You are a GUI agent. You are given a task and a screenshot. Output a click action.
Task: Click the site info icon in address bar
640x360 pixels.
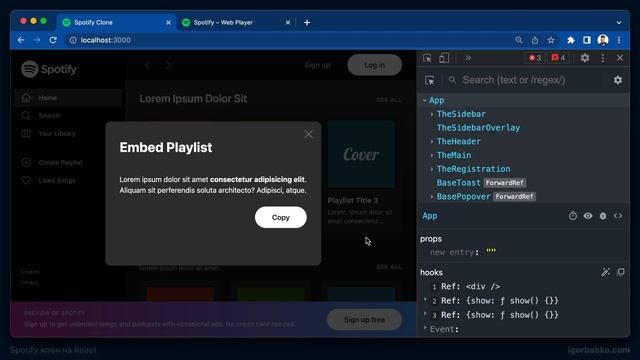click(73, 40)
